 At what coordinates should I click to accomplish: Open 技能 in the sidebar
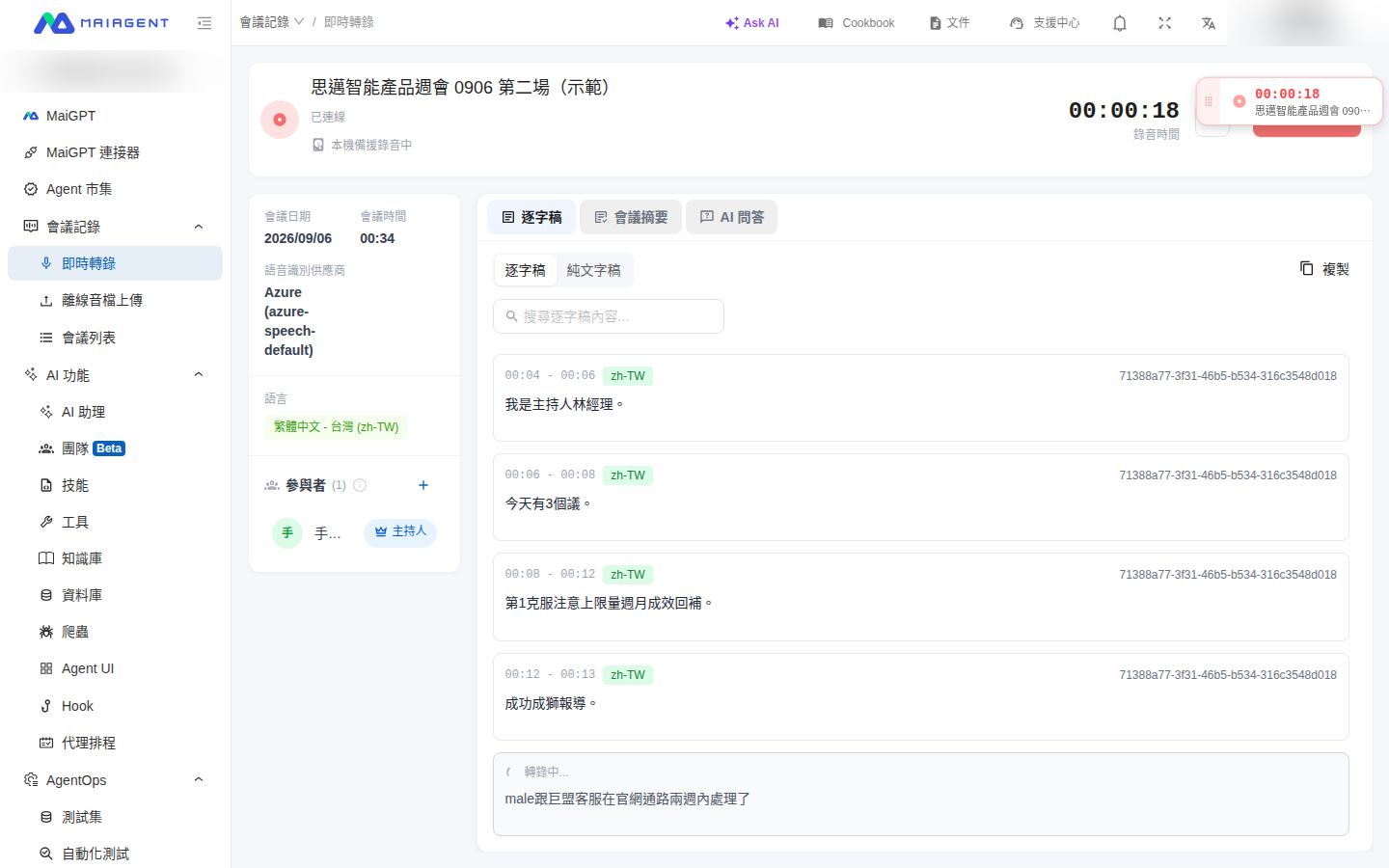click(116, 485)
